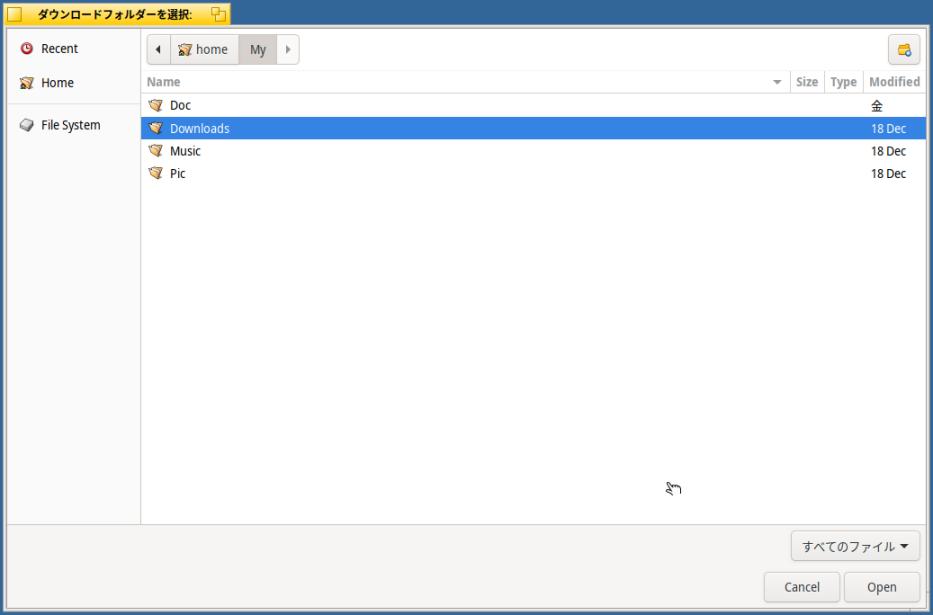Sort by the Modified column header

894,82
